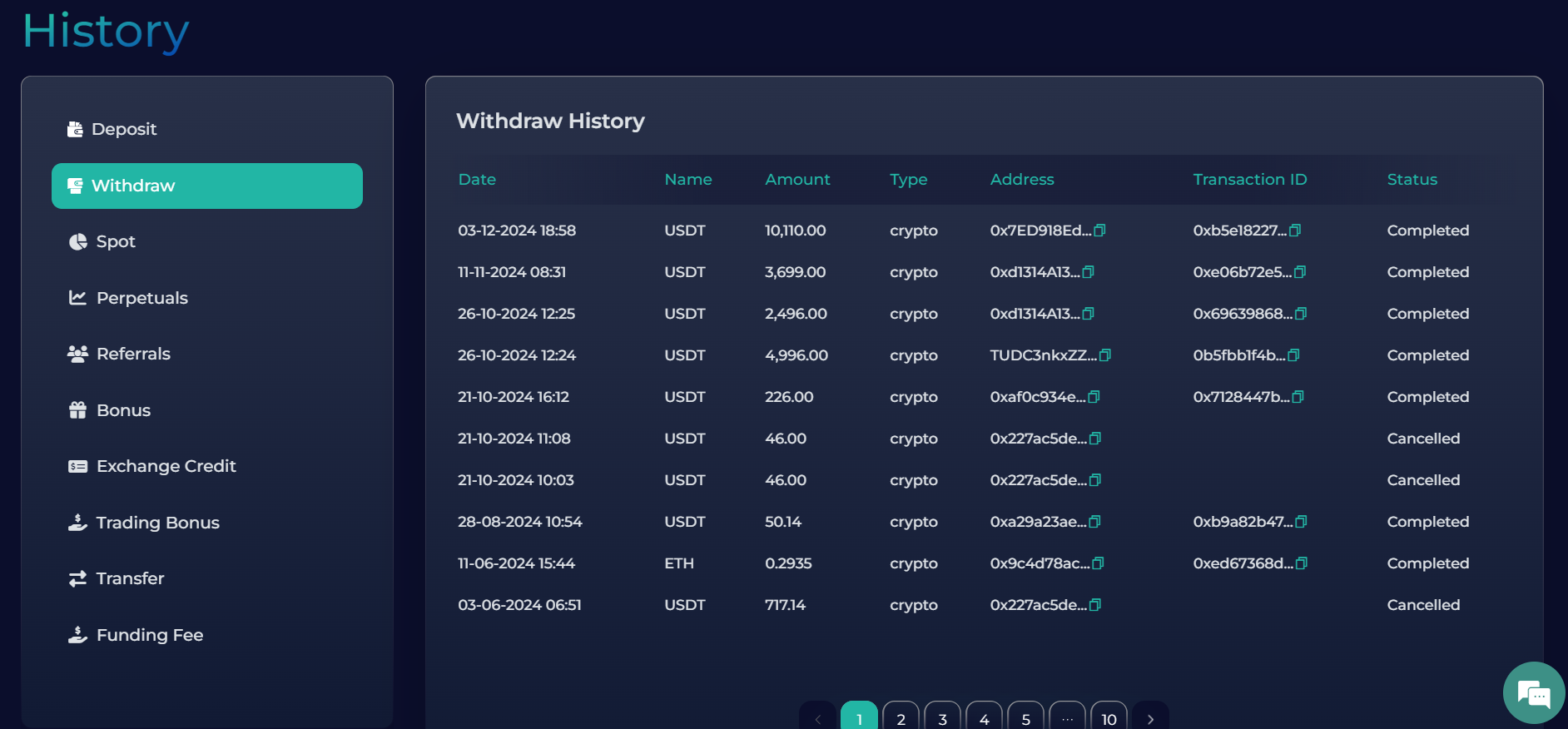Viewport: 1568px width, 729px height.
Task: Expand the hidden pages ellipsis
Action: tap(1067, 717)
